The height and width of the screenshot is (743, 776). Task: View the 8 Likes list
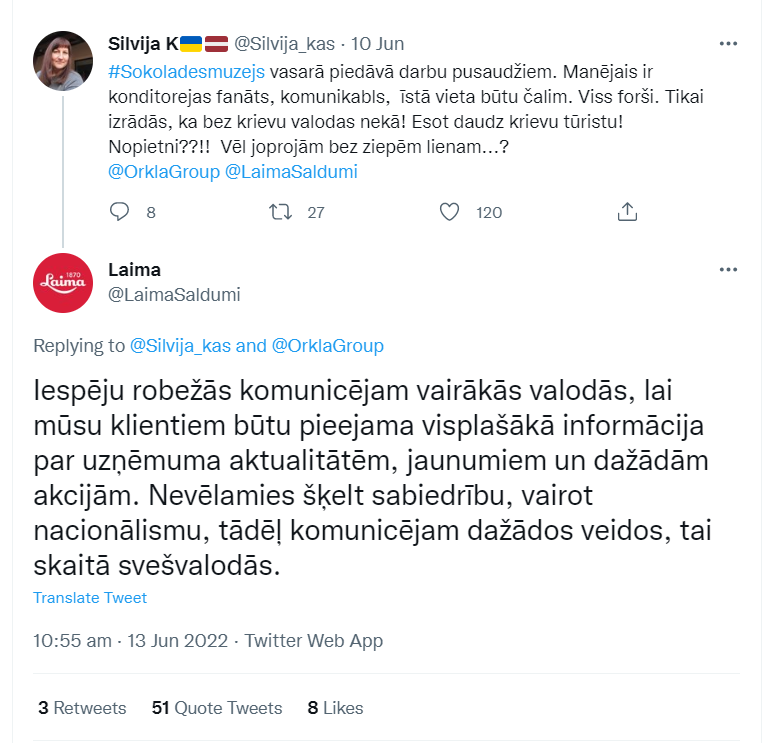click(335, 708)
